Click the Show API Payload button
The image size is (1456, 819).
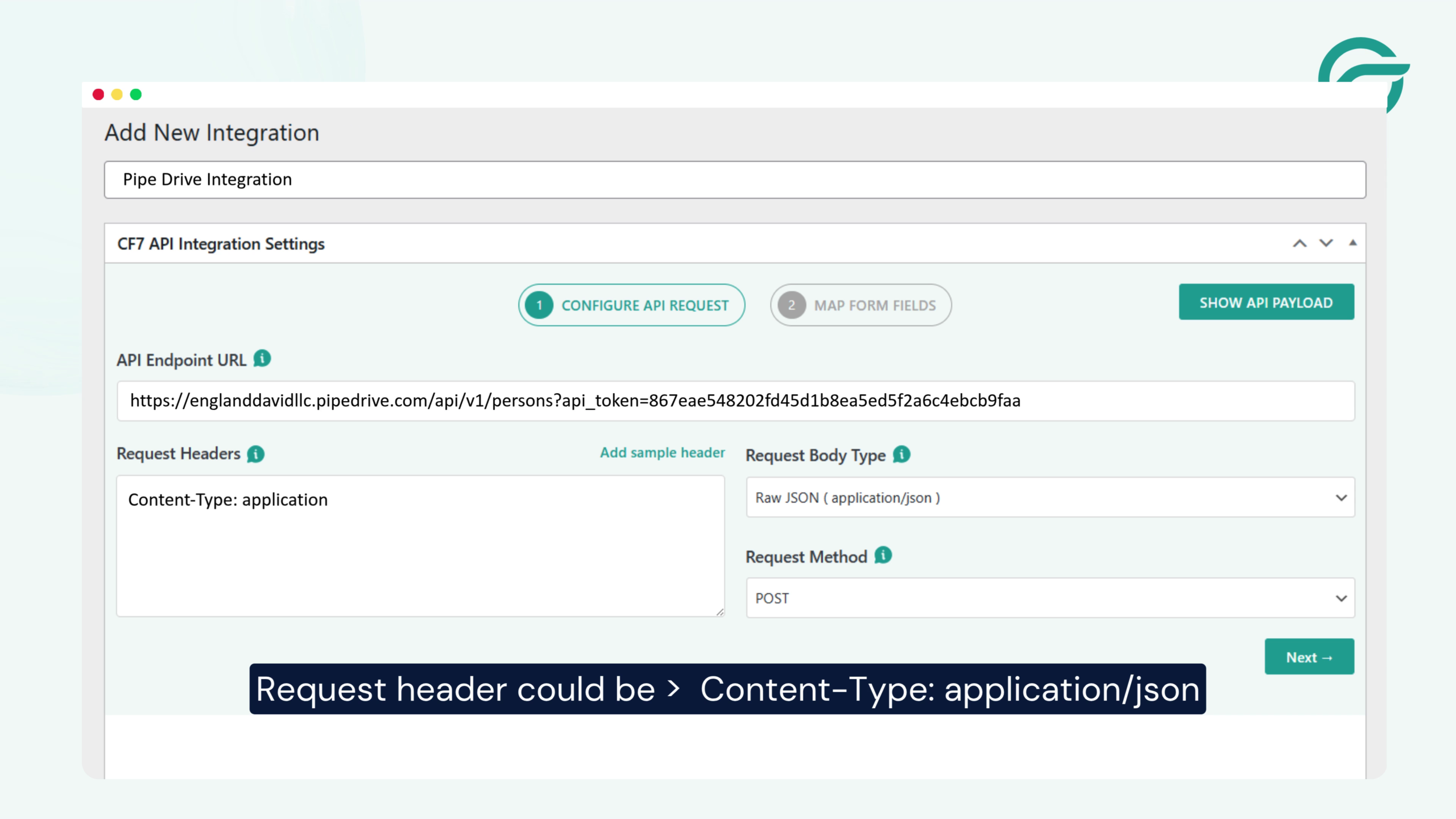(1266, 302)
